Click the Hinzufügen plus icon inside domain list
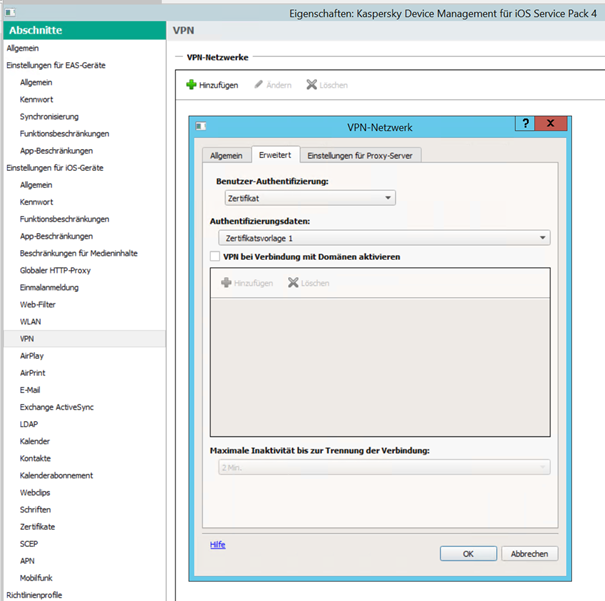The width and height of the screenshot is (605, 601). pyautogui.click(x=225, y=283)
